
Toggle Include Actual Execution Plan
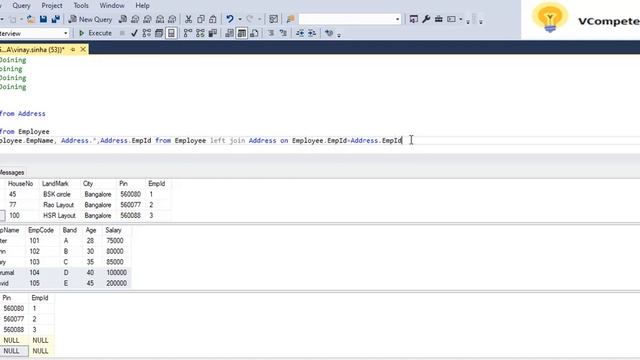[188, 33]
